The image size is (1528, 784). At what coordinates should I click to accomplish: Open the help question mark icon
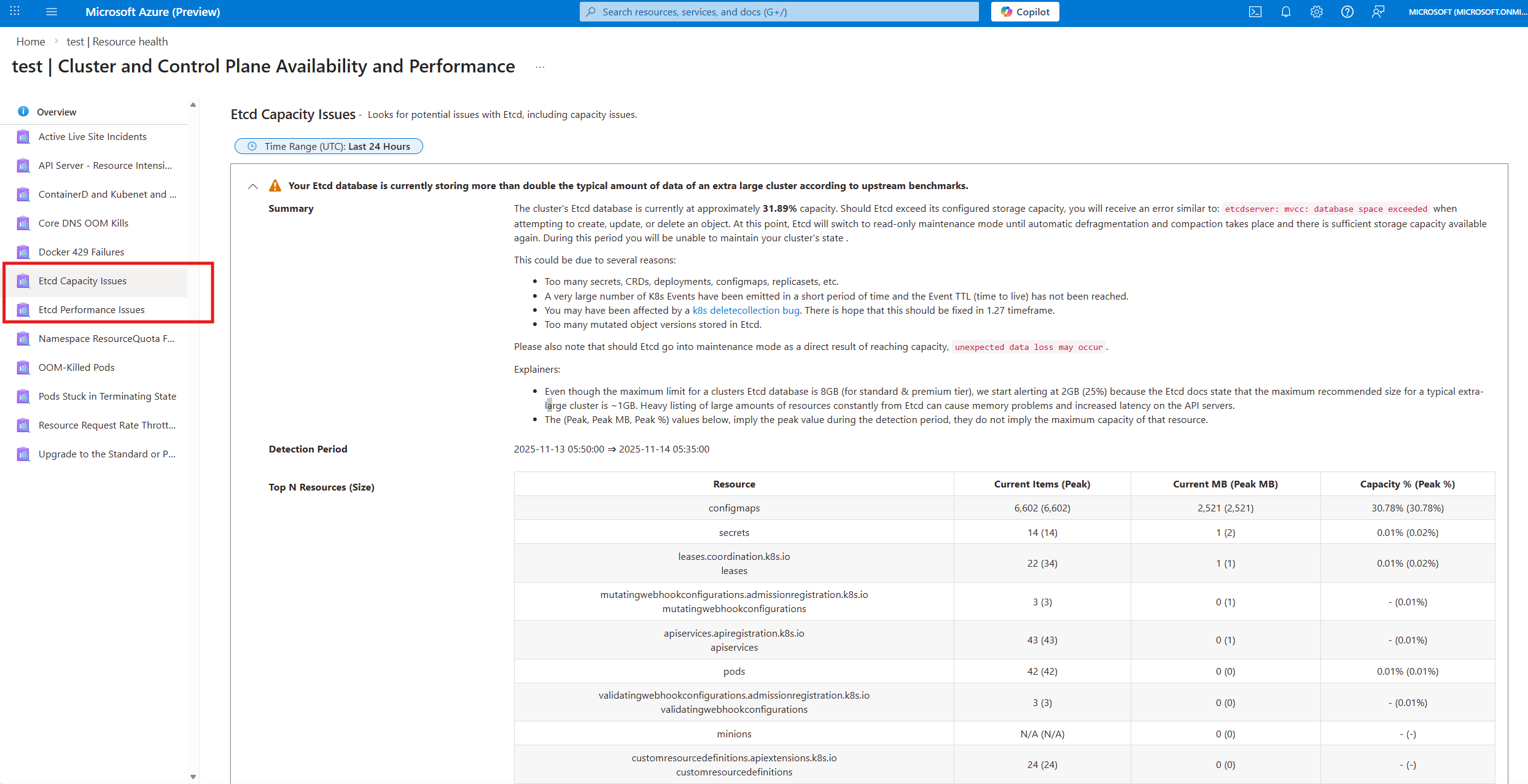click(1347, 12)
